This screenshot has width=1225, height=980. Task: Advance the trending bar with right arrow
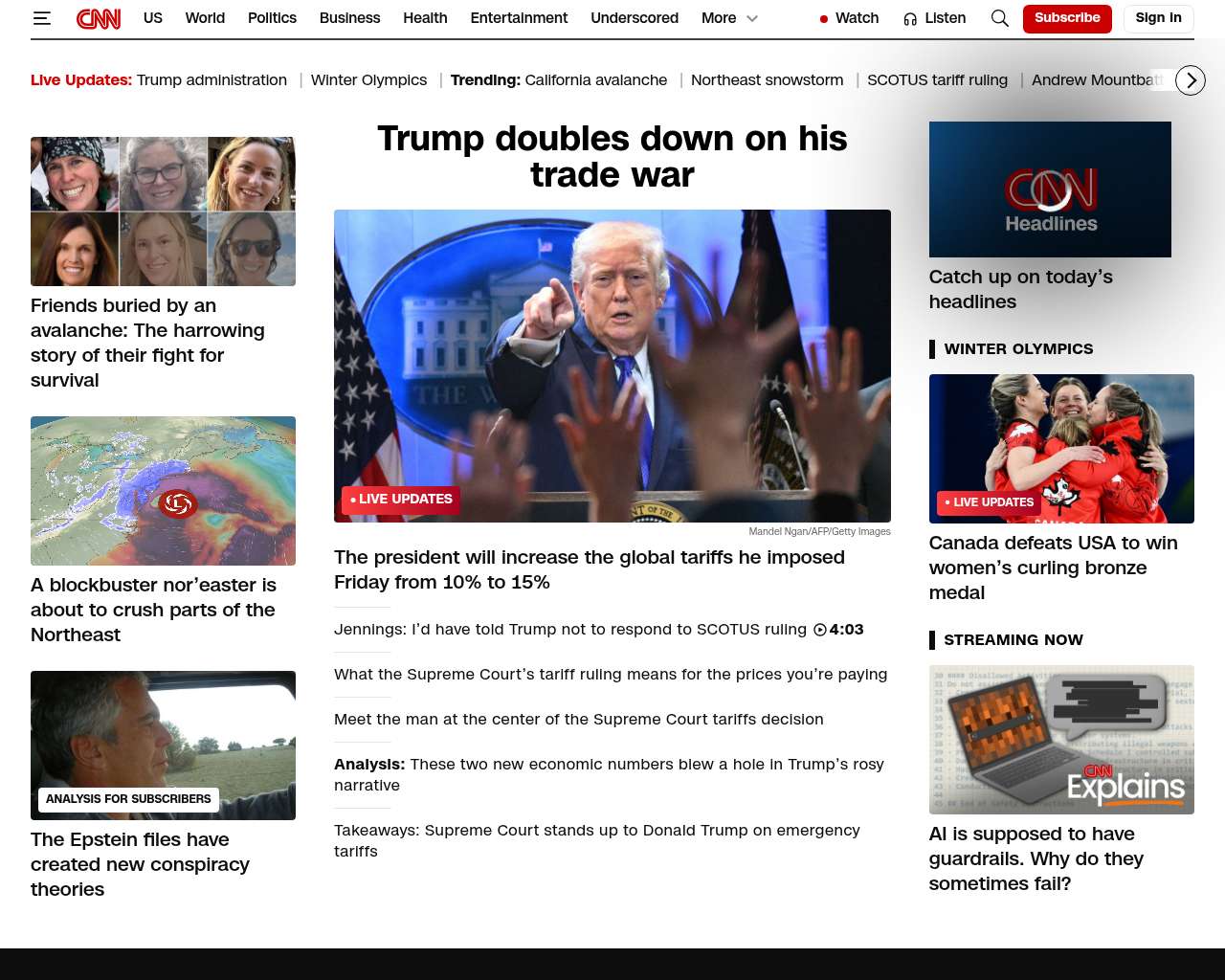coord(1191,80)
